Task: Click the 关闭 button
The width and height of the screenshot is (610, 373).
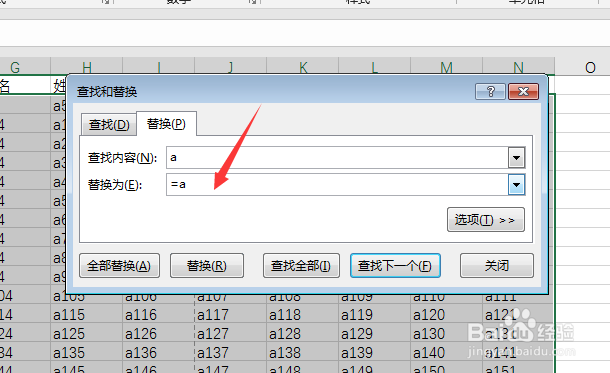Action: tap(497, 266)
